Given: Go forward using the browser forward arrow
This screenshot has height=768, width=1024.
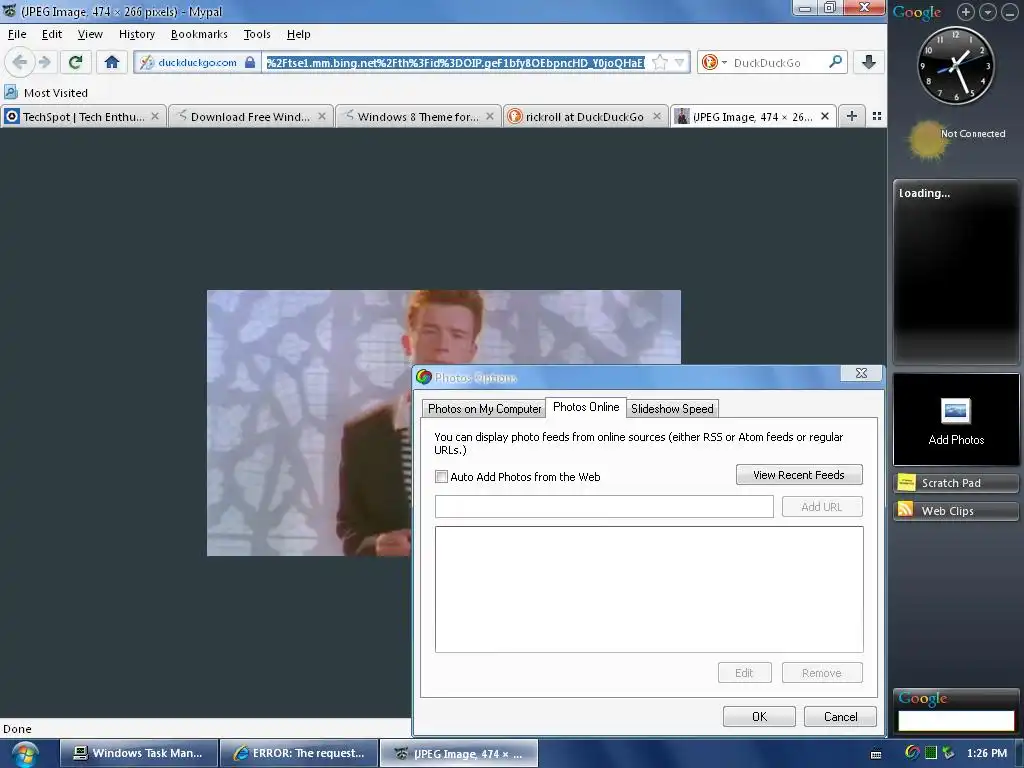Looking at the screenshot, I should tap(44, 62).
